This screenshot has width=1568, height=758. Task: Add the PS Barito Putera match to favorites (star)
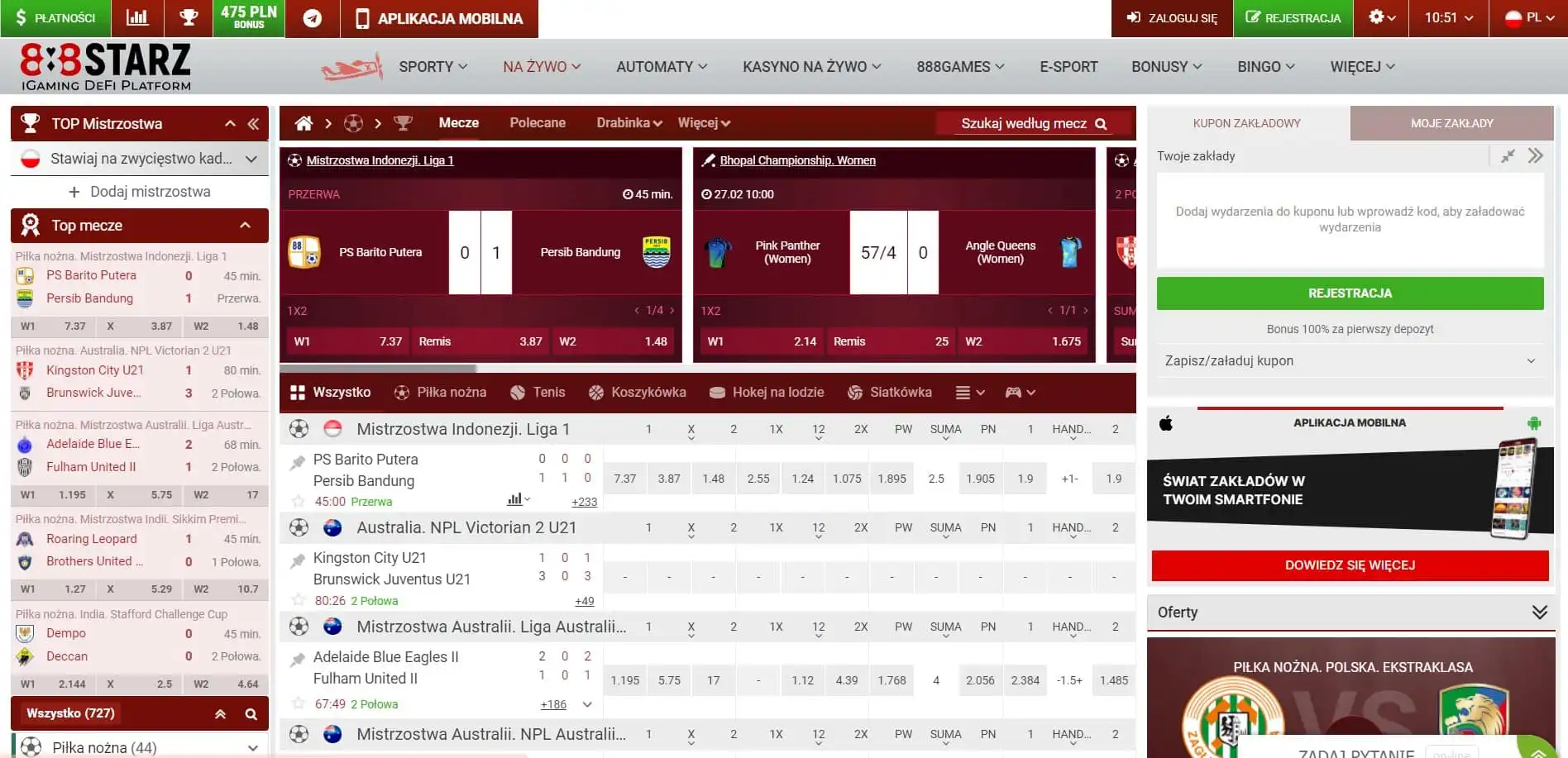pos(298,501)
